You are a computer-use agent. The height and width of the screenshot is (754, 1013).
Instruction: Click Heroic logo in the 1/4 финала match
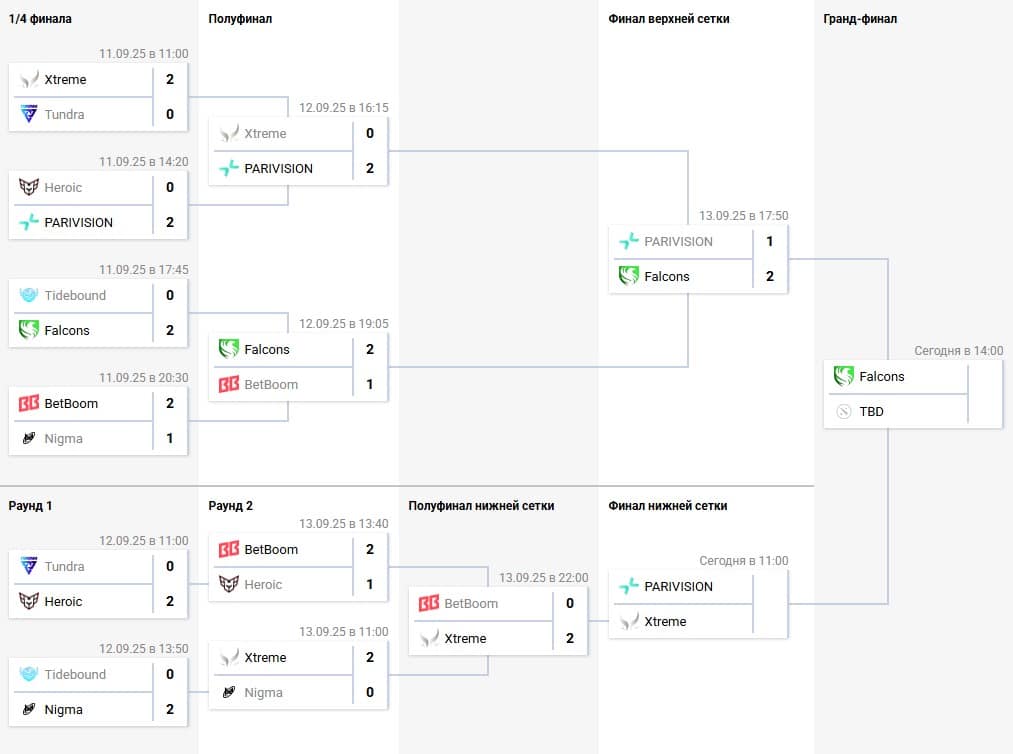coord(28,187)
